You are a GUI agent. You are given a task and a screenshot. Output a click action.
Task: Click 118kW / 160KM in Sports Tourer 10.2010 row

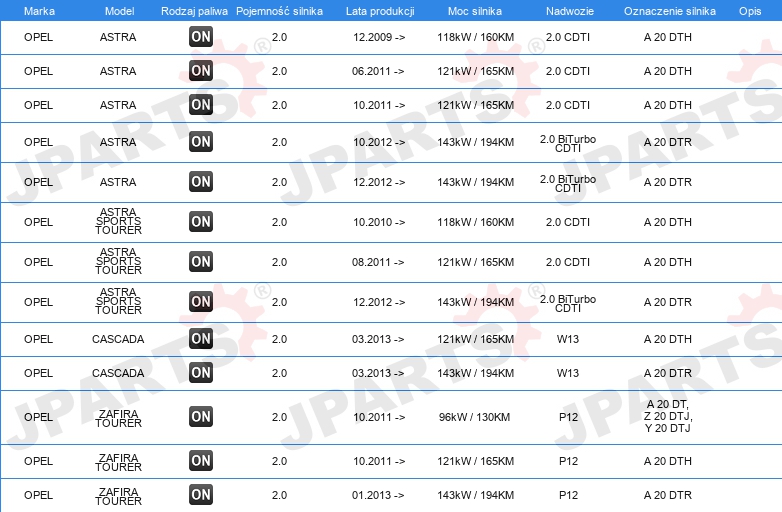pyautogui.click(x=475, y=222)
